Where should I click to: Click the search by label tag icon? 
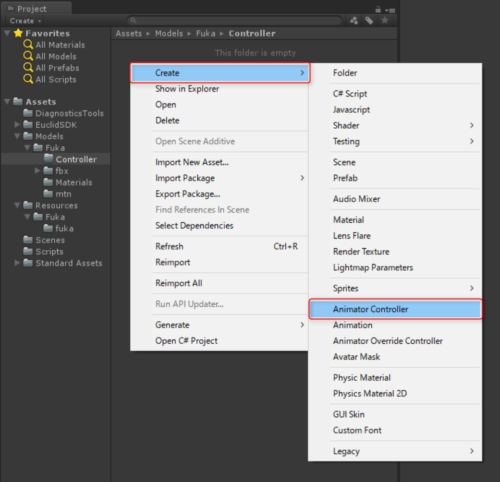click(369, 21)
